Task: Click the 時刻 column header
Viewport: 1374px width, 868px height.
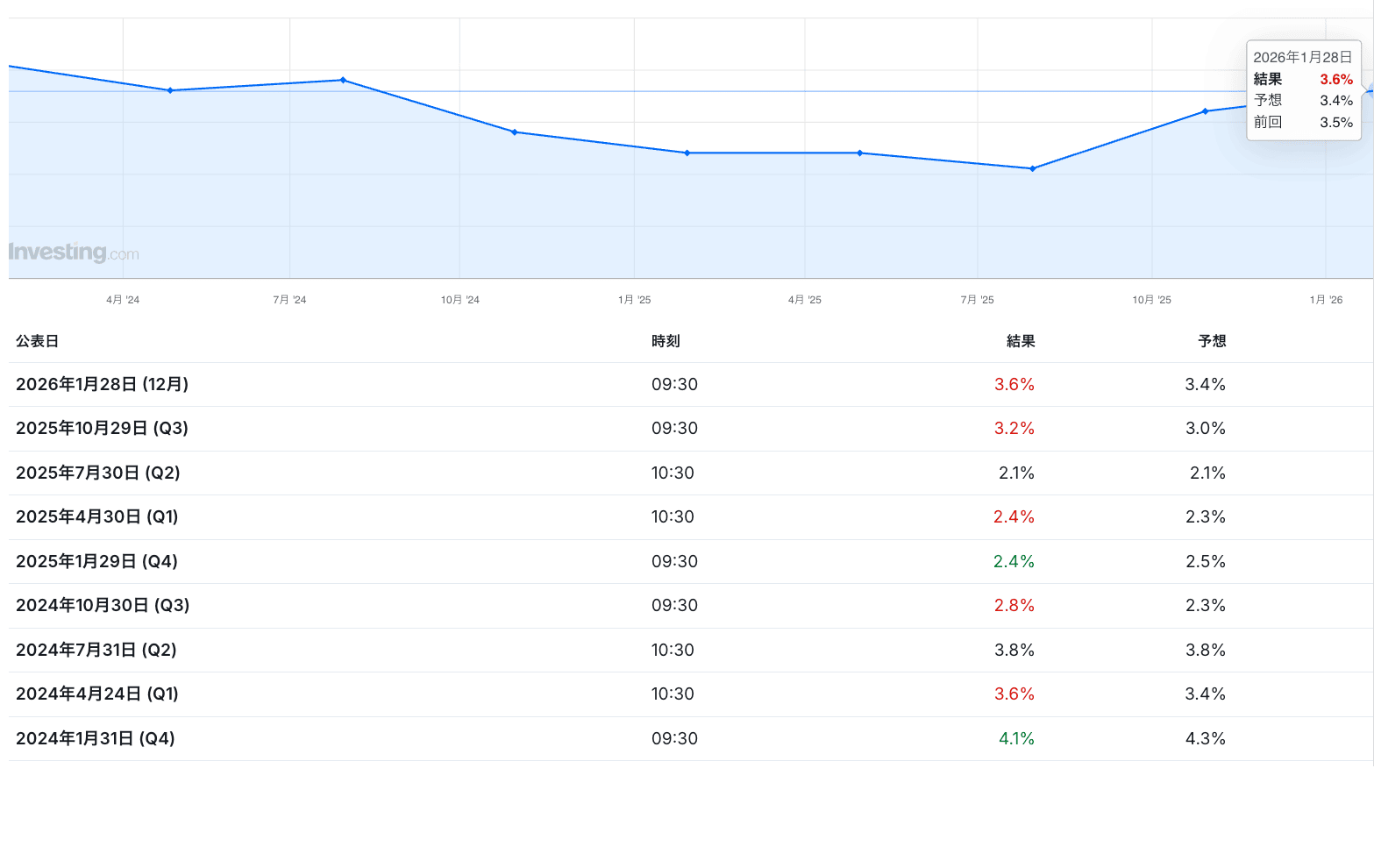Action: pos(666,341)
